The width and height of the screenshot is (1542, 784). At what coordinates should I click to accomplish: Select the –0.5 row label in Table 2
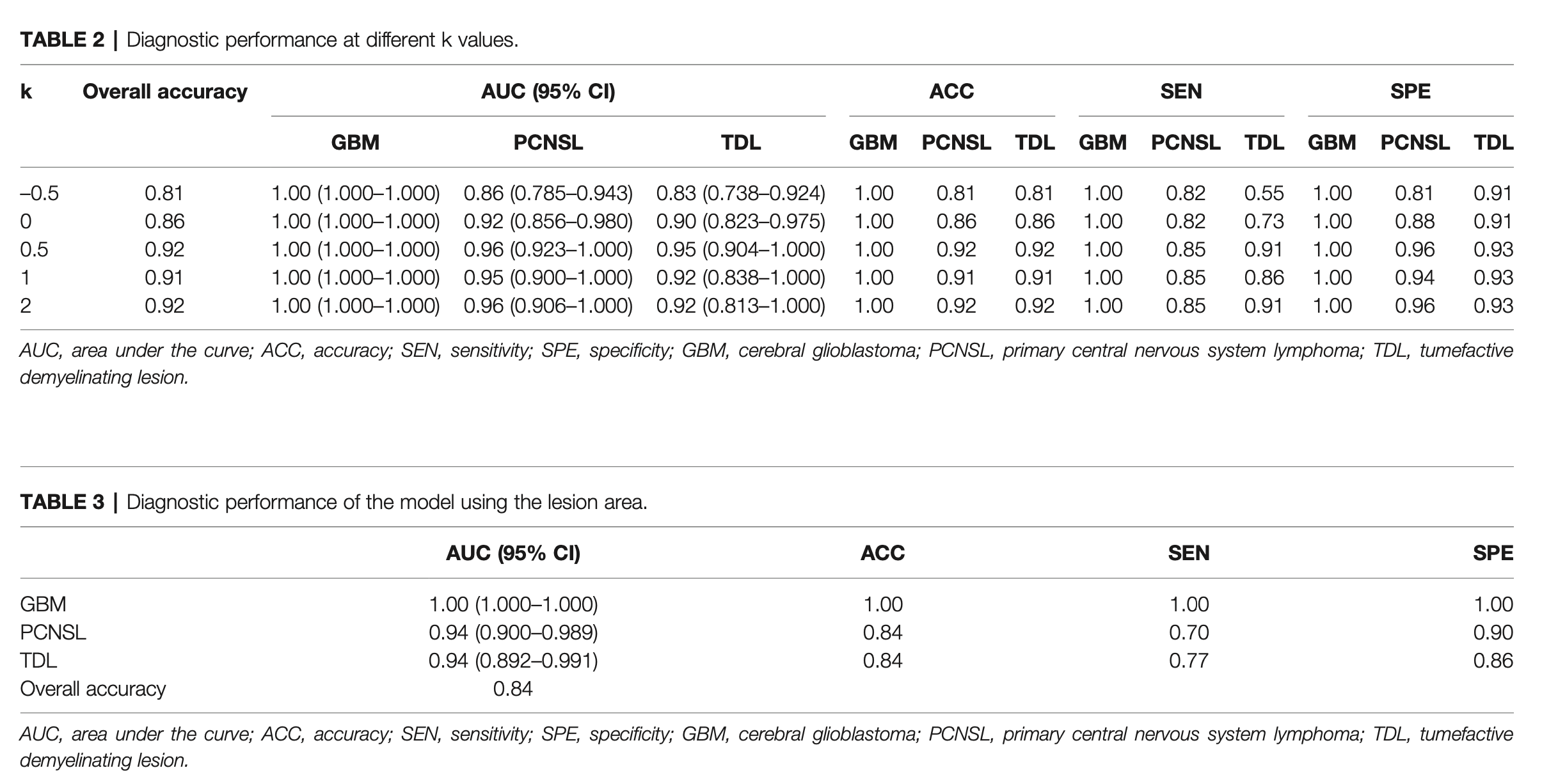[39, 193]
